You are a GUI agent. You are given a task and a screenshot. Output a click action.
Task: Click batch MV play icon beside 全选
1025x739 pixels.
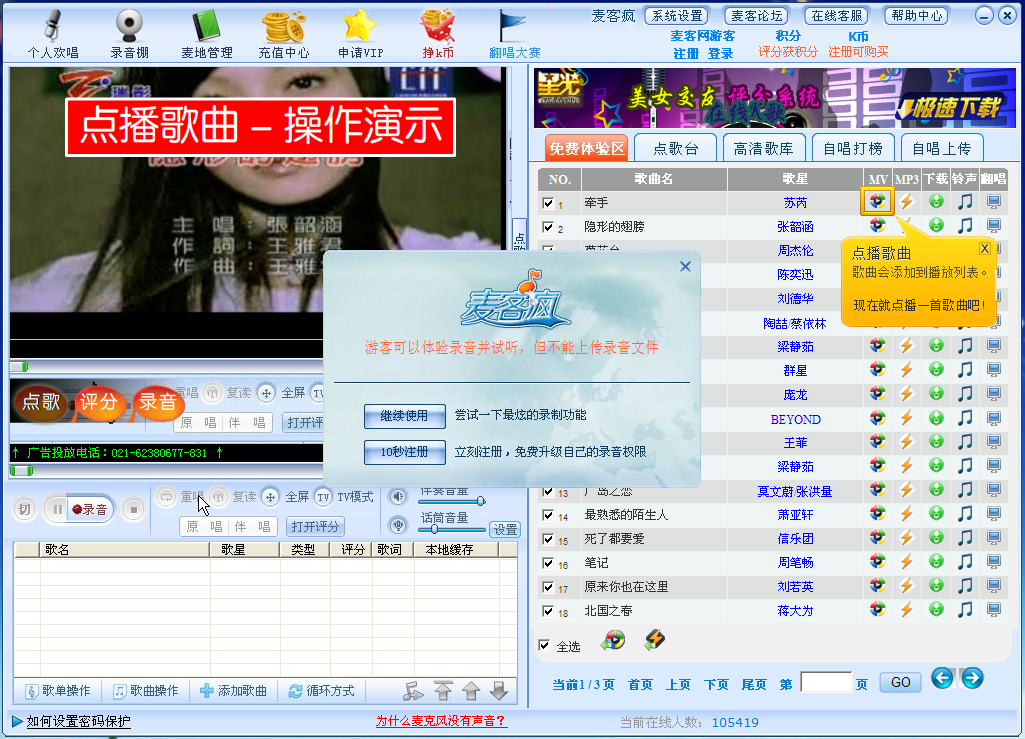613,640
